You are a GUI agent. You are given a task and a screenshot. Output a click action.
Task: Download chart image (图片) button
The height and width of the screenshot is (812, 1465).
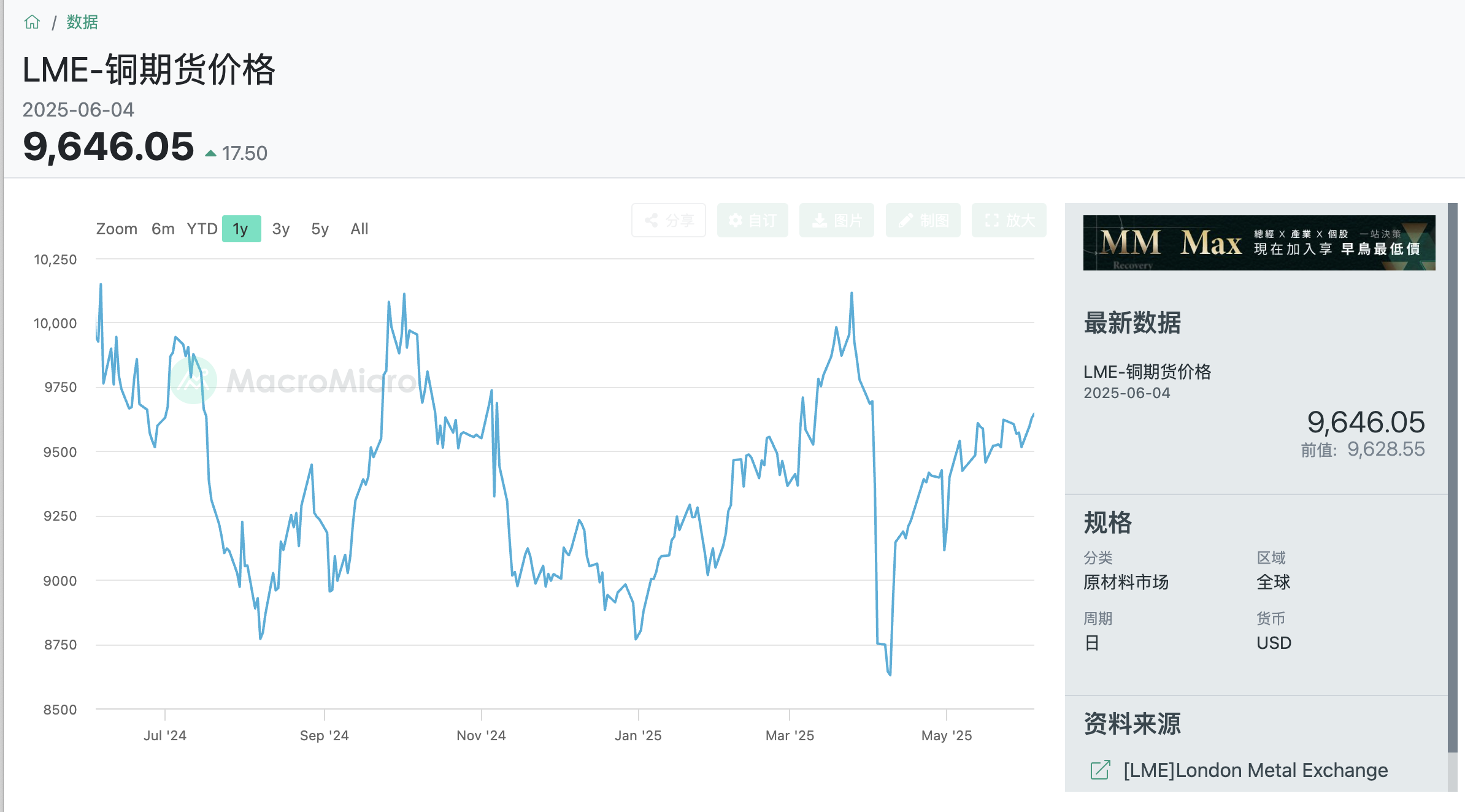(x=836, y=220)
